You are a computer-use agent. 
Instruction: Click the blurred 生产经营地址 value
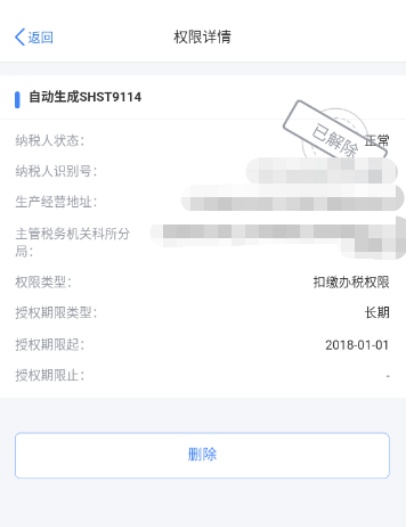pyautogui.click(x=292, y=198)
